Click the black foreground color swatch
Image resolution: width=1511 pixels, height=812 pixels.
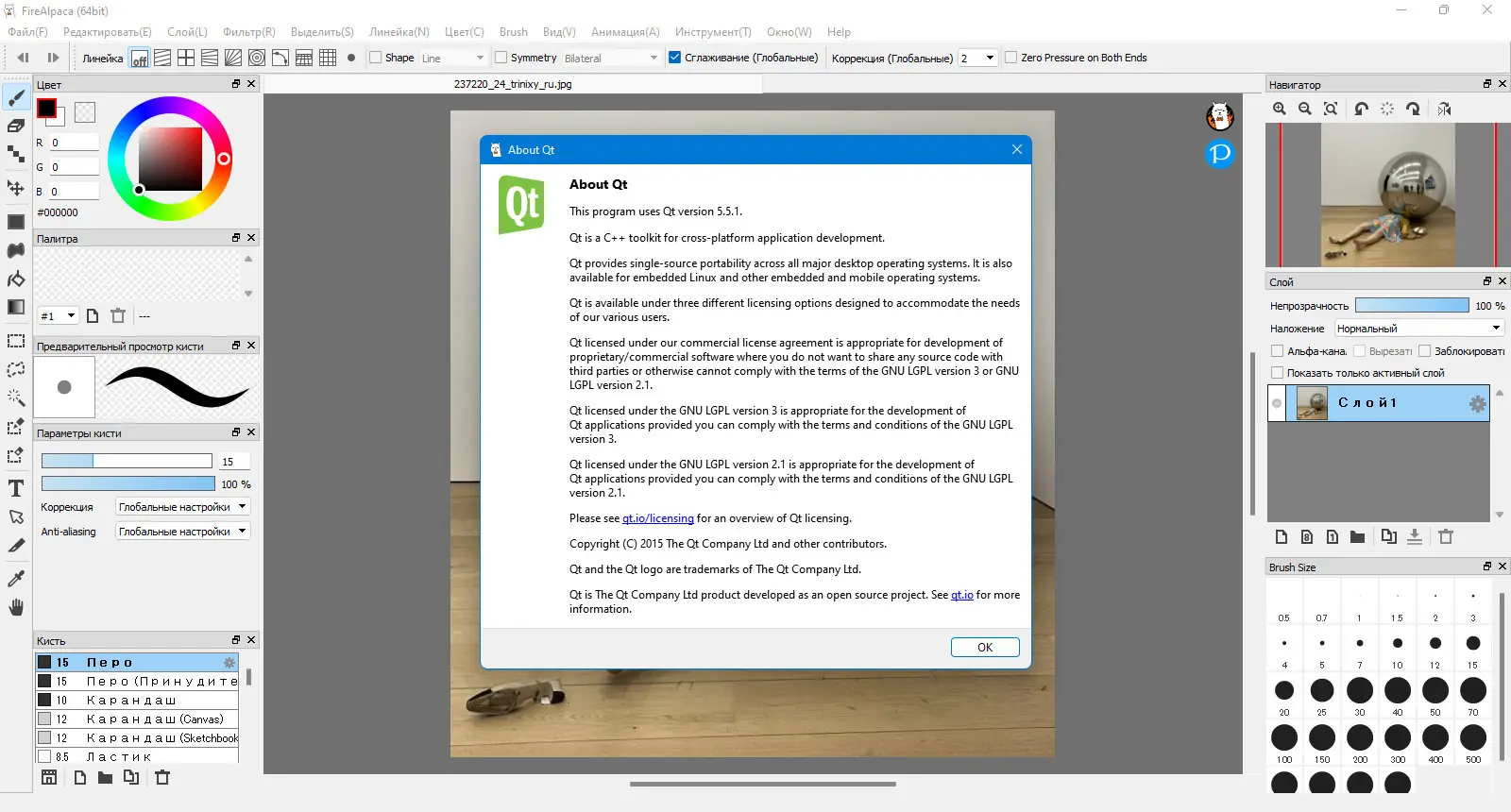click(x=46, y=108)
